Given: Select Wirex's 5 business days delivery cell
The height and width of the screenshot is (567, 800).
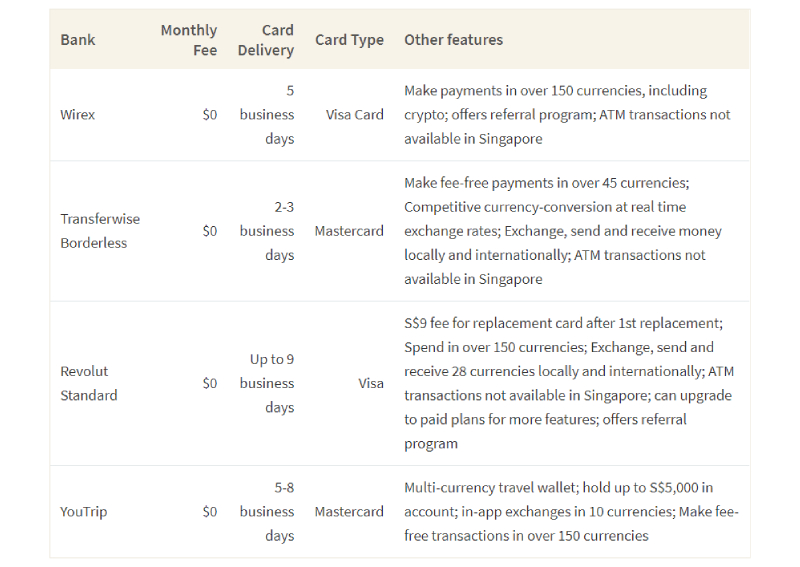Looking at the screenshot, I should (x=267, y=115).
